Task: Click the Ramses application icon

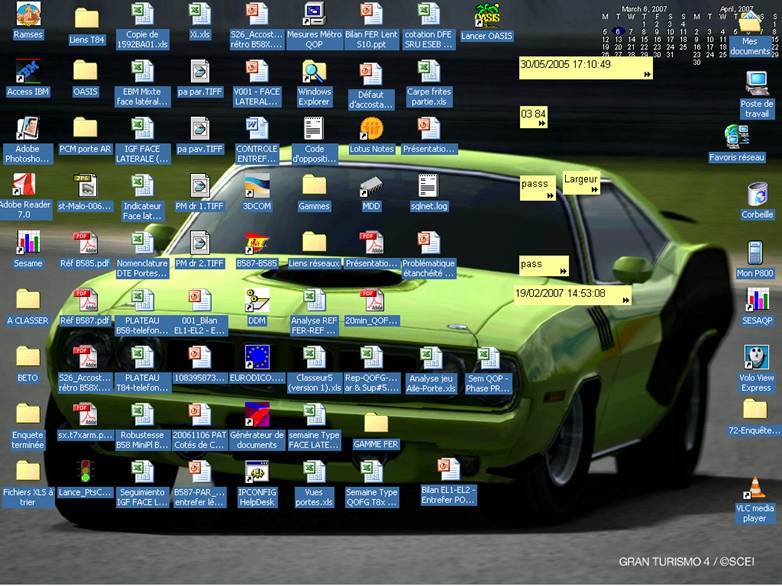Action: [x=28, y=15]
